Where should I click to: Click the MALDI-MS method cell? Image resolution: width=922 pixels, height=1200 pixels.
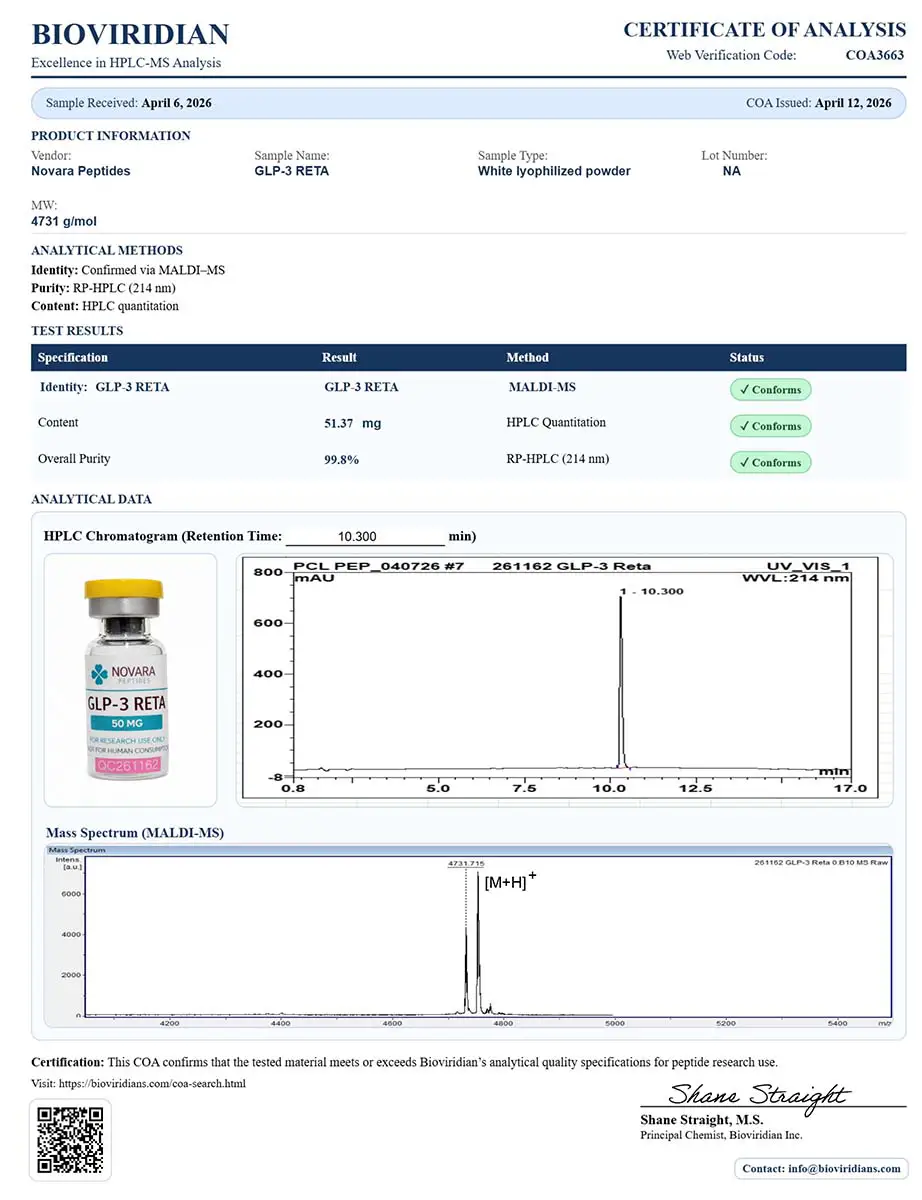(x=542, y=387)
